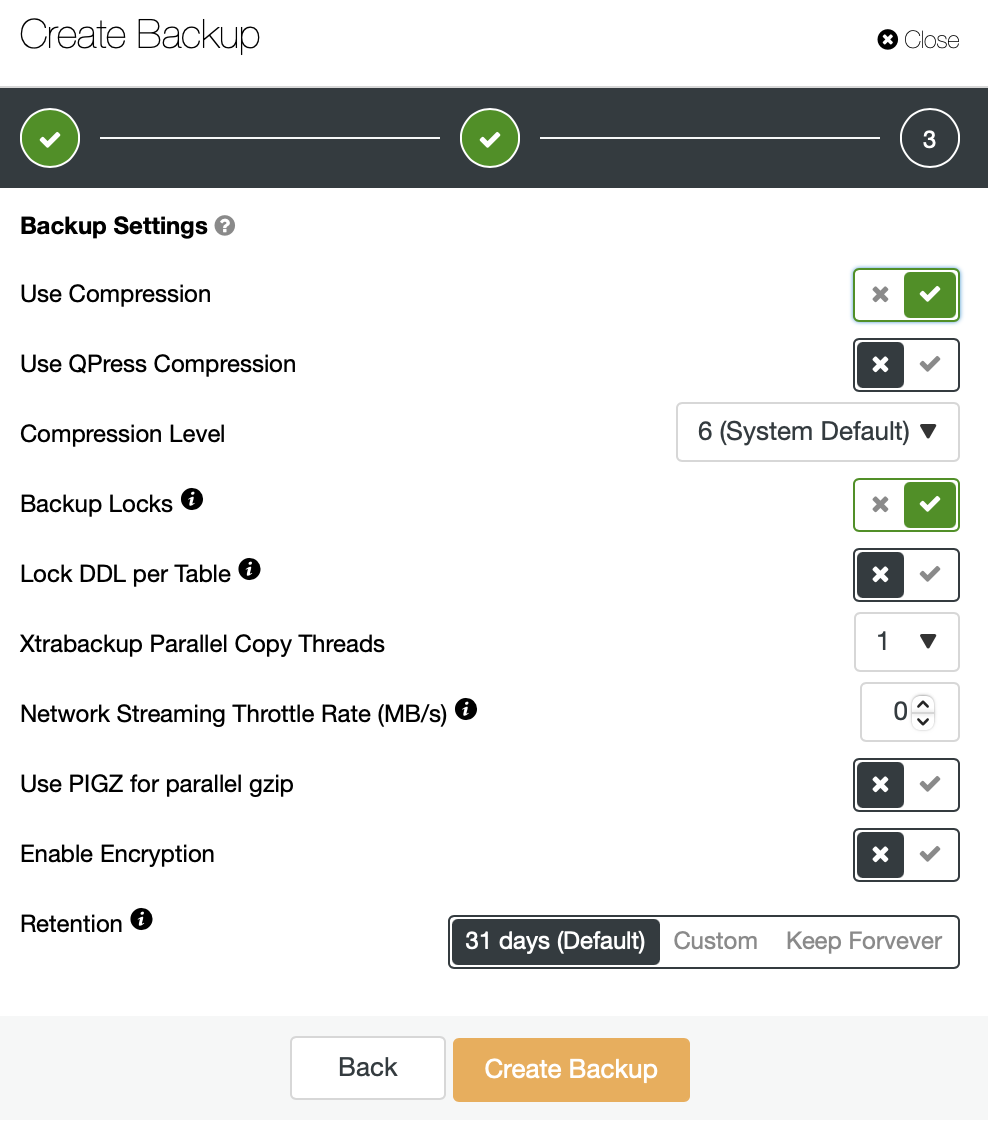Click the Backup Locks info icon
The image size is (988, 1140).
click(192, 499)
